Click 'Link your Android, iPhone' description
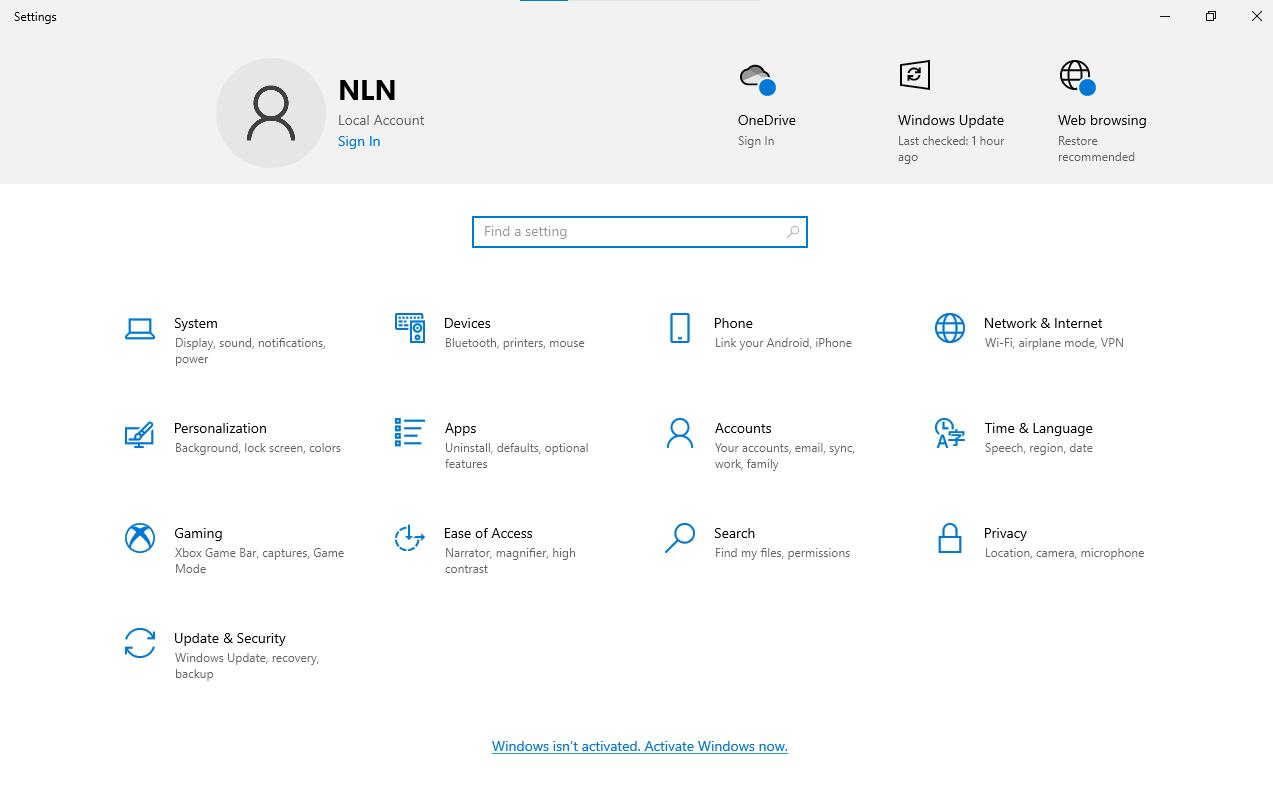 (x=783, y=343)
